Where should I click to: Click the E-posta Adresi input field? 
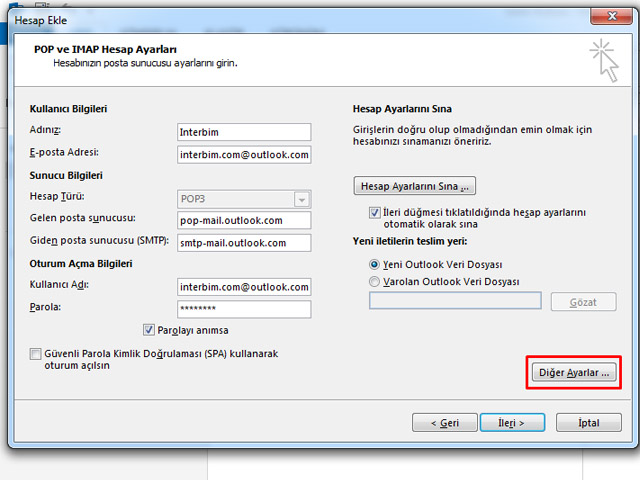coord(244,154)
